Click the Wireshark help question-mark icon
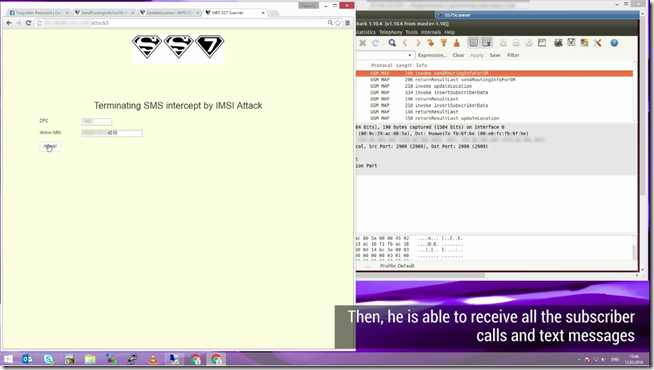 click(614, 43)
